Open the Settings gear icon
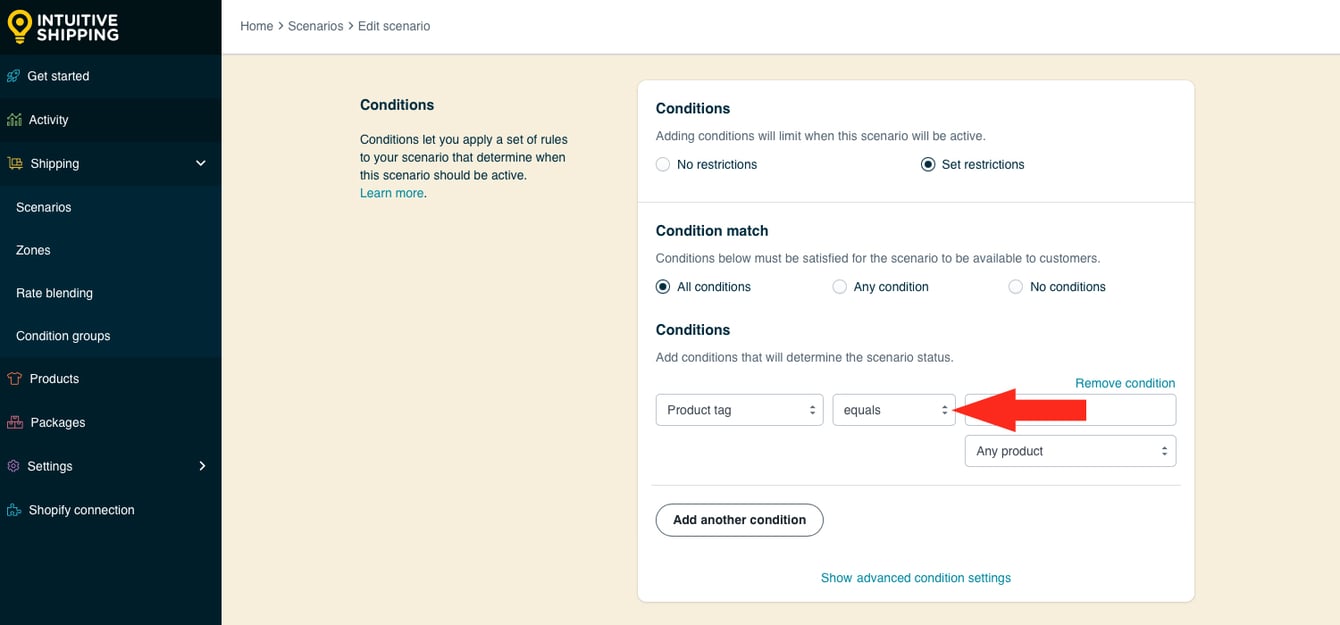 coord(13,466)
